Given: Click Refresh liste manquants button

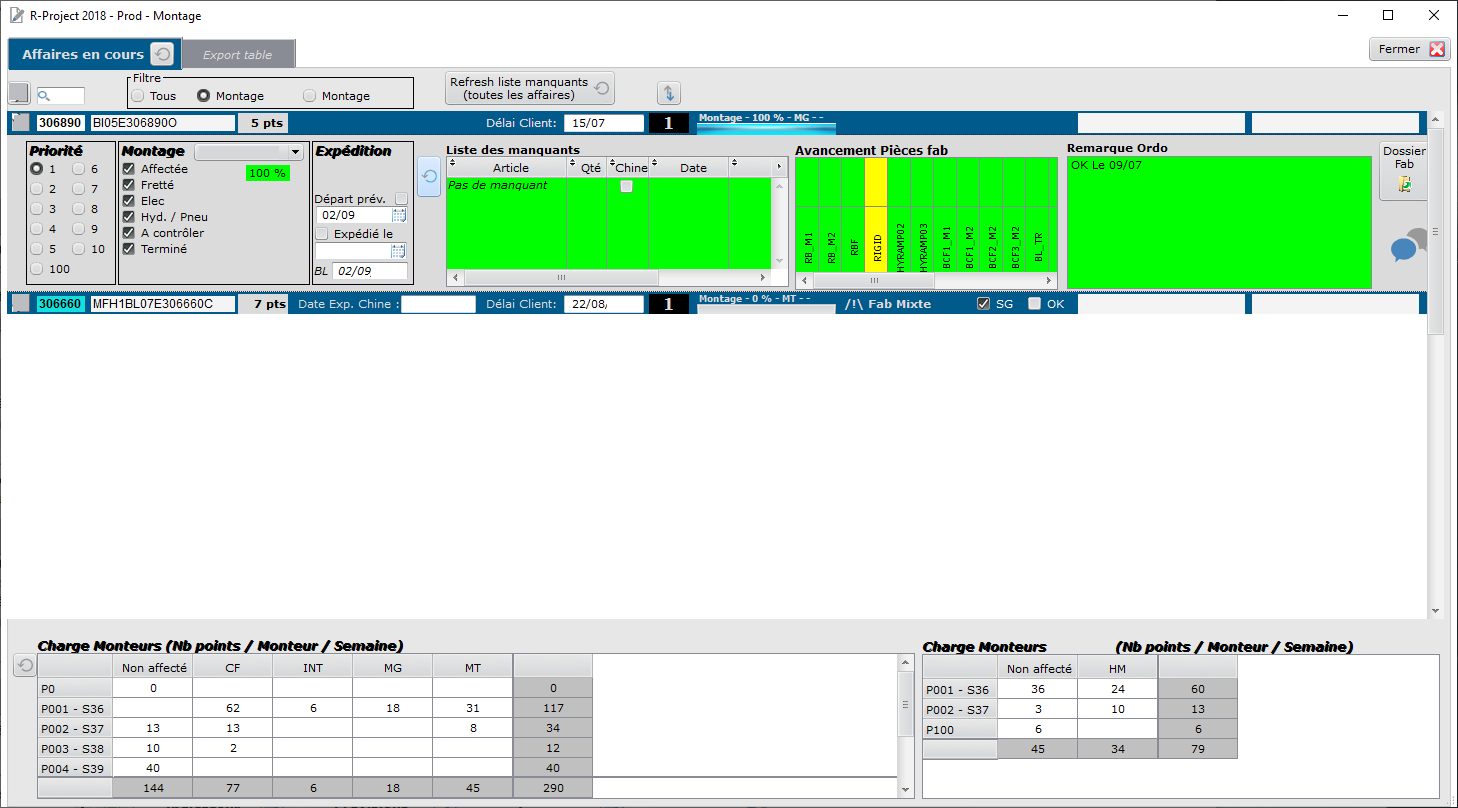Looking at the screenshot, I should [530, 89].
